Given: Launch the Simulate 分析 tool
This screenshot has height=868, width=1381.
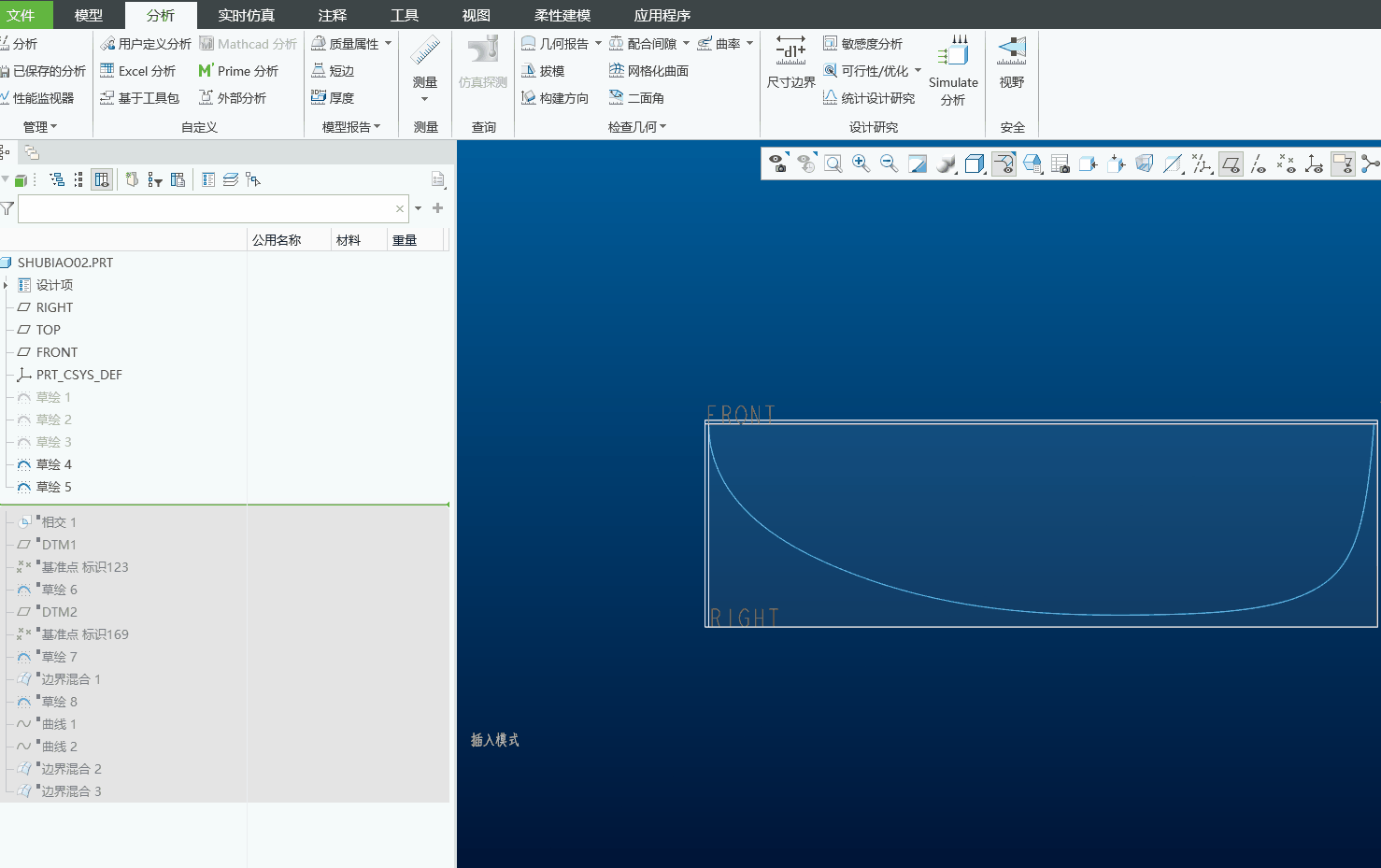Looking at the screenshot, I should [x=953, y=71].
